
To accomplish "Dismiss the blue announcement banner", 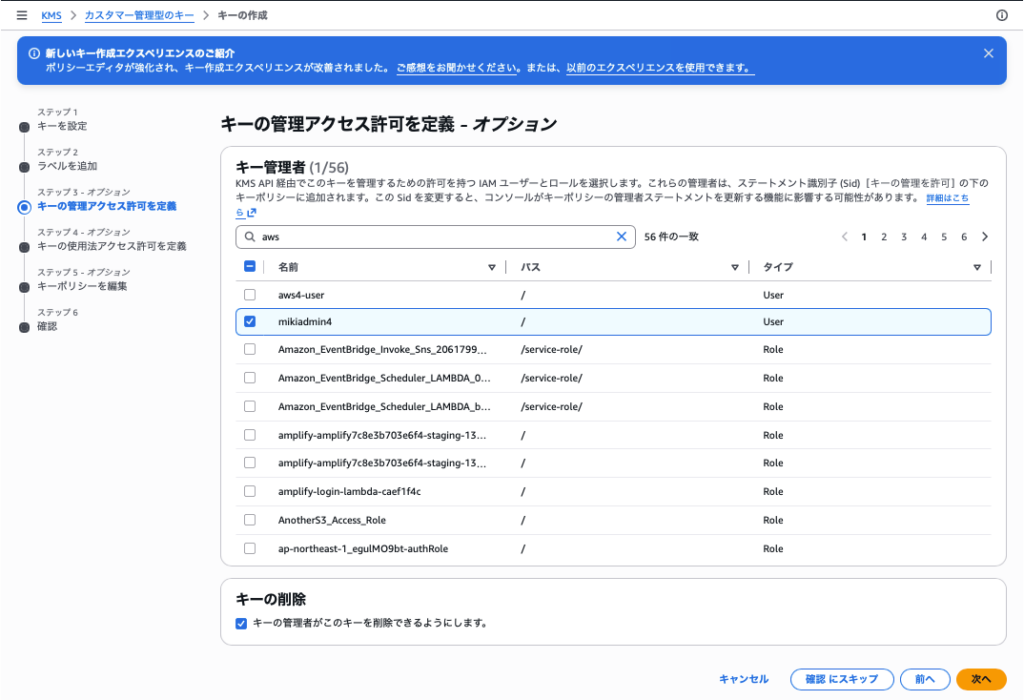I will (989, 54).
